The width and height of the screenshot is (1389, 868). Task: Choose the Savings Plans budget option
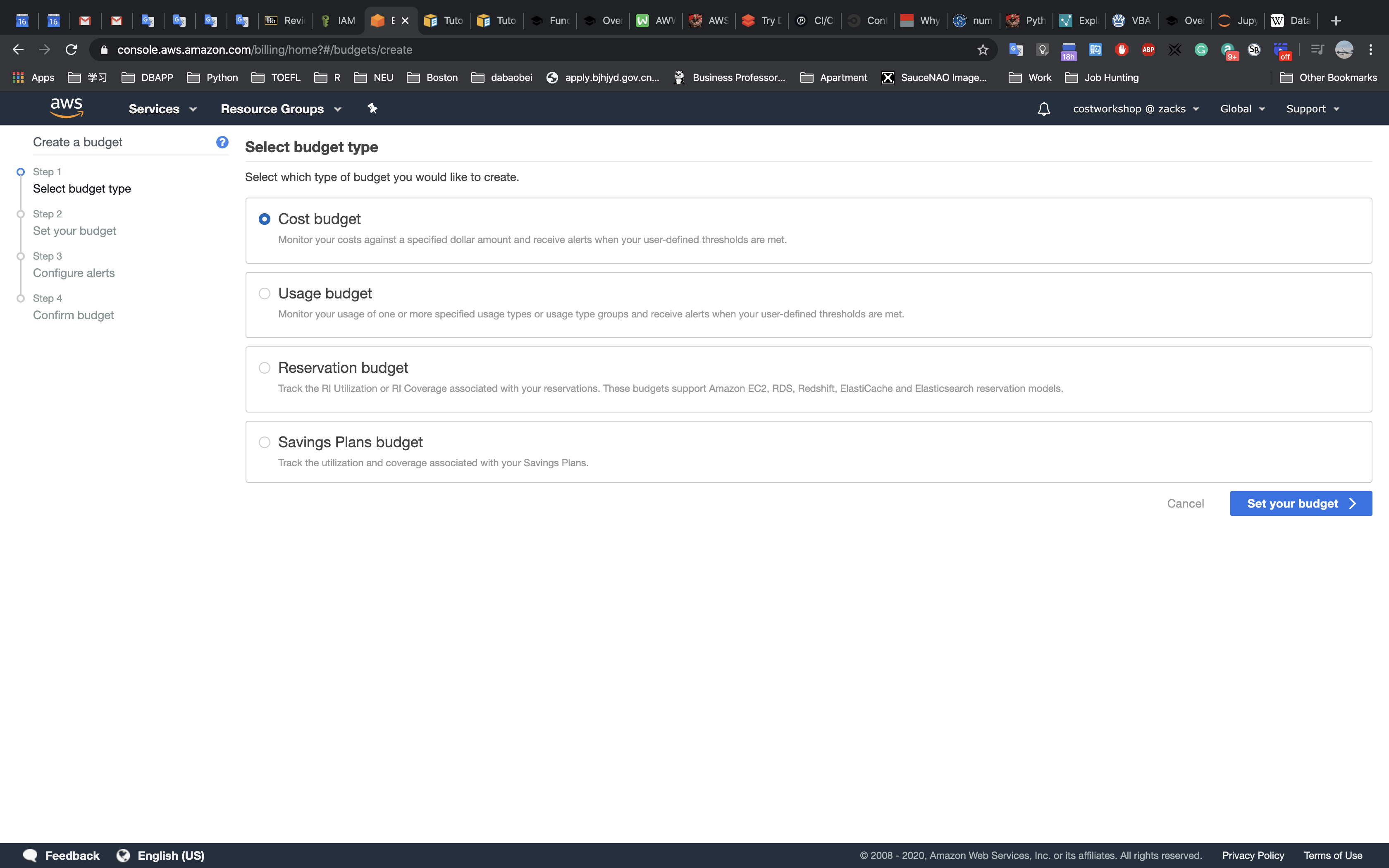[264, 442]
